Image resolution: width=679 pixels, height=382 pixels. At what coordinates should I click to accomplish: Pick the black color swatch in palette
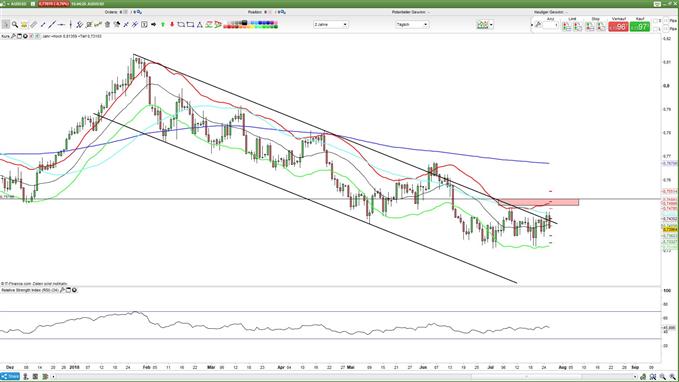[x=245, y=23]
